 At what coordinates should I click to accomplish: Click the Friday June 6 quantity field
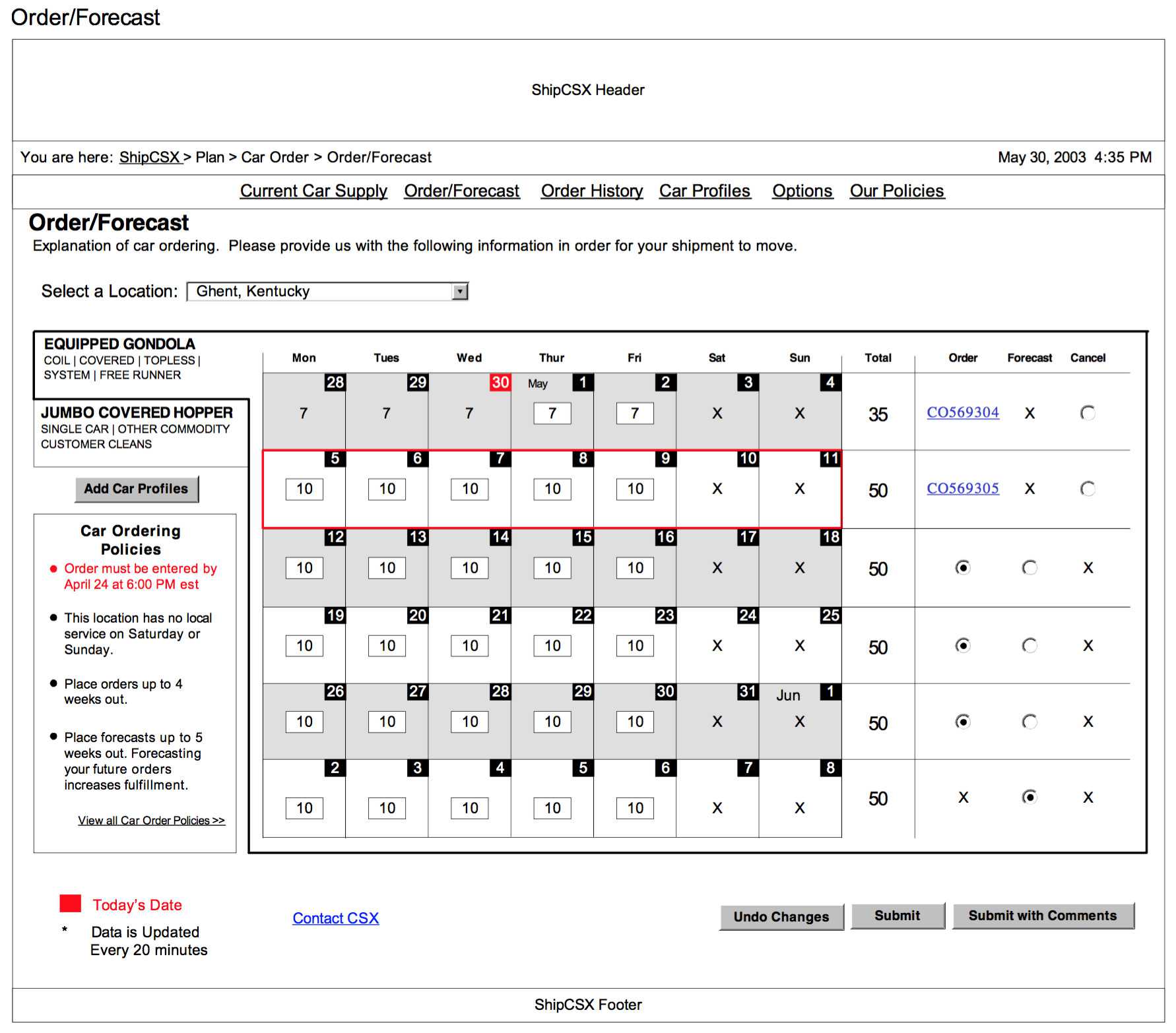pos(635,808)
